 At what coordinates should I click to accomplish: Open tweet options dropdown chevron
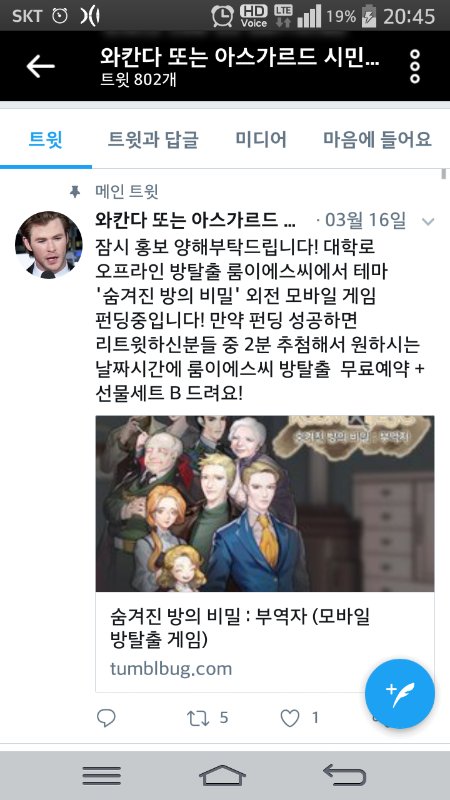(428, 221)
